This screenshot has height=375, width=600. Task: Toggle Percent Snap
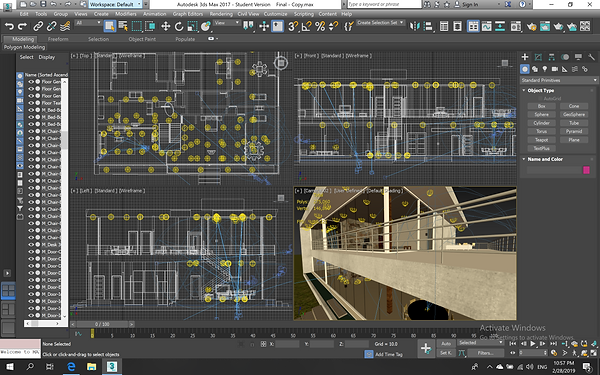[x=320, y=26]
